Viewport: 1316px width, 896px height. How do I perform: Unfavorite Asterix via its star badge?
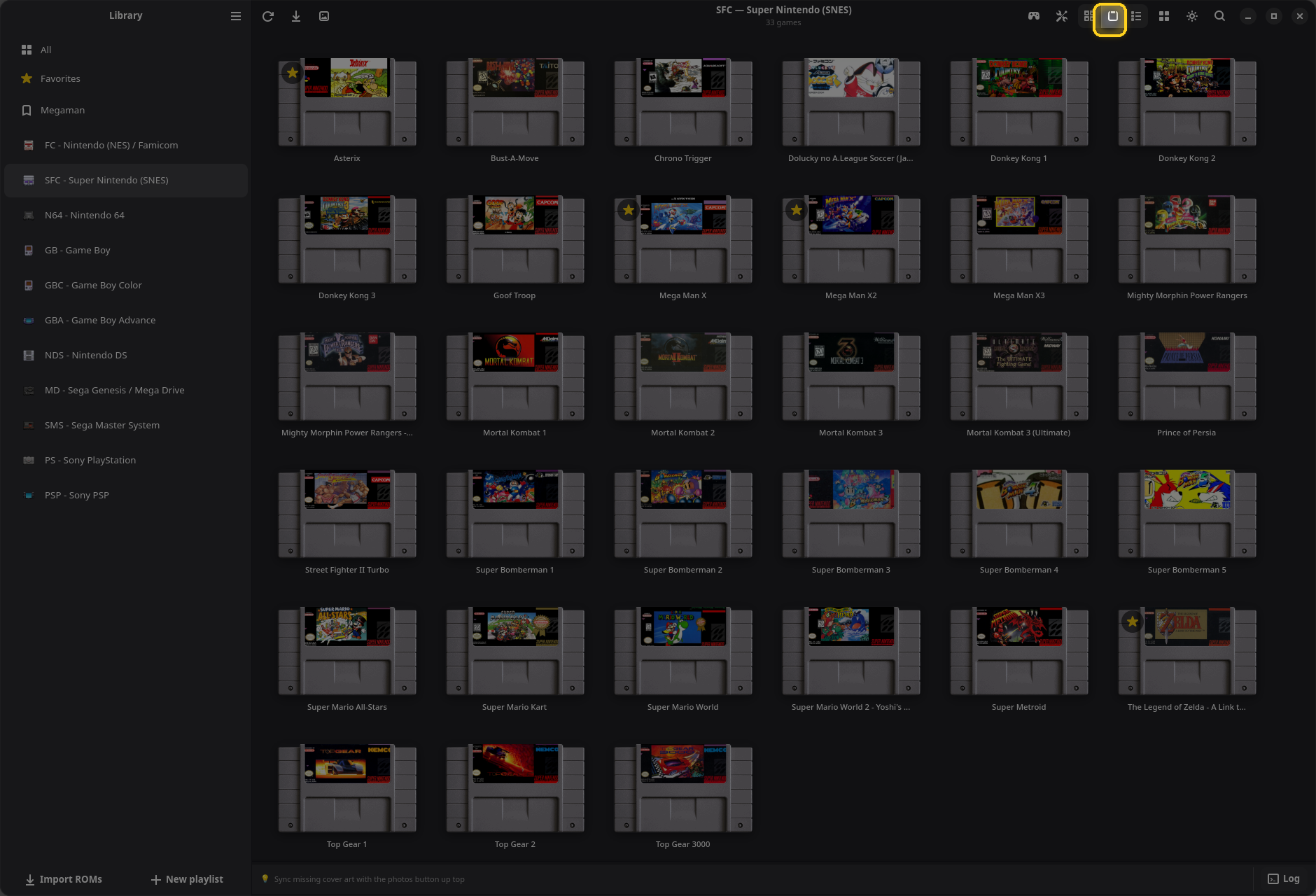click(x=293, y=73)
